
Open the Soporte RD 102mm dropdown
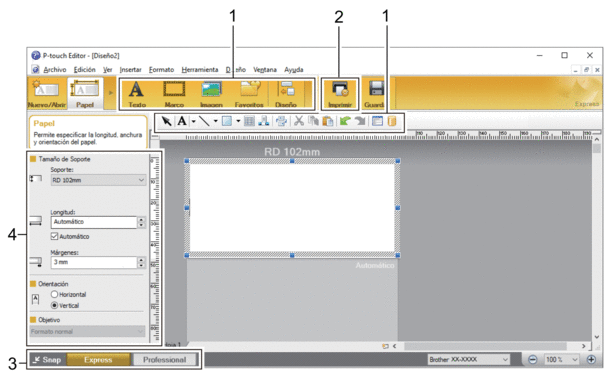[98, 180]
